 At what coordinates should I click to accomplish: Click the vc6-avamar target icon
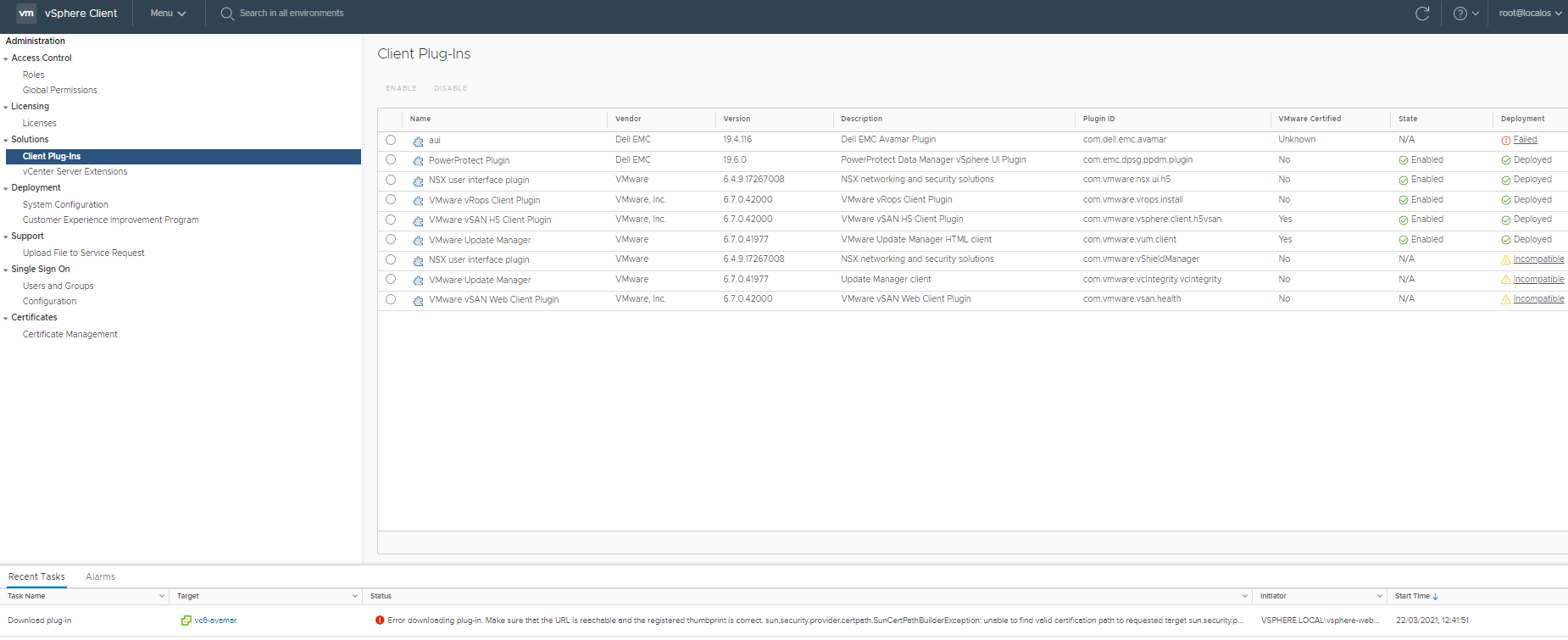coord(186,621)
